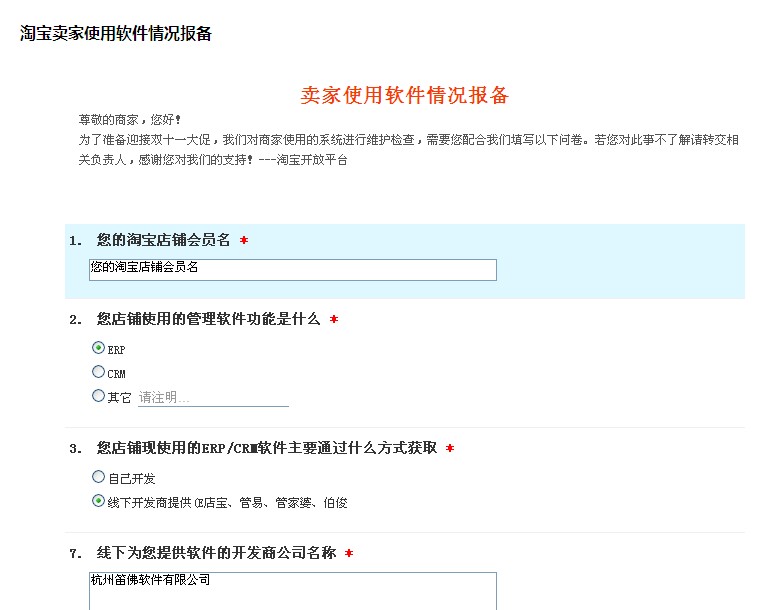Click the intro paragraph about 双十一大促
The width and height of the screenshot is (757, 610).
408,140
